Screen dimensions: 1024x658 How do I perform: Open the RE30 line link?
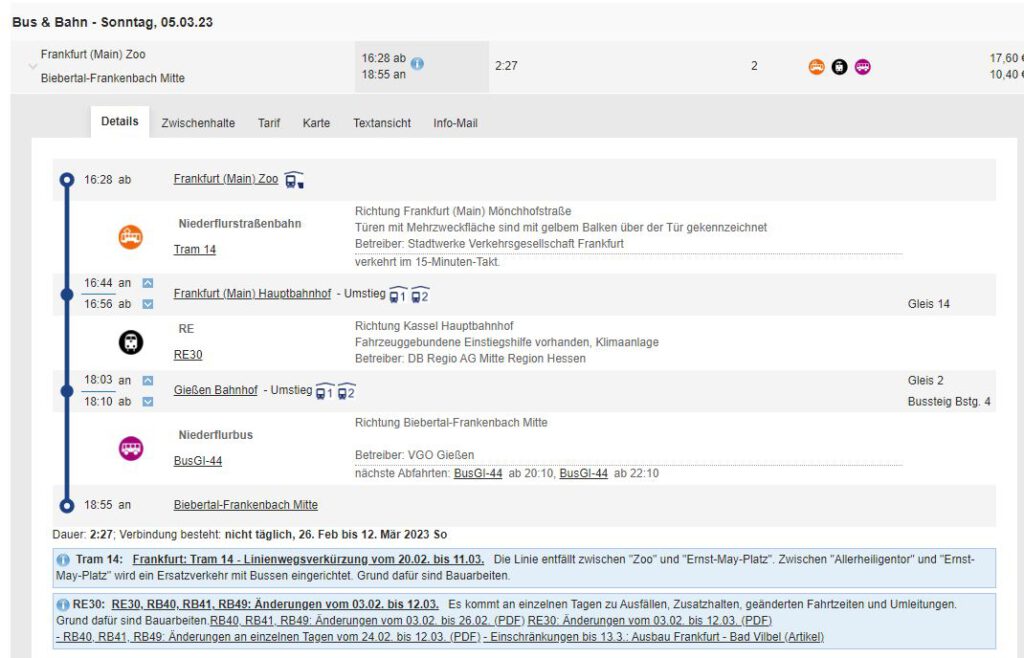188,354
